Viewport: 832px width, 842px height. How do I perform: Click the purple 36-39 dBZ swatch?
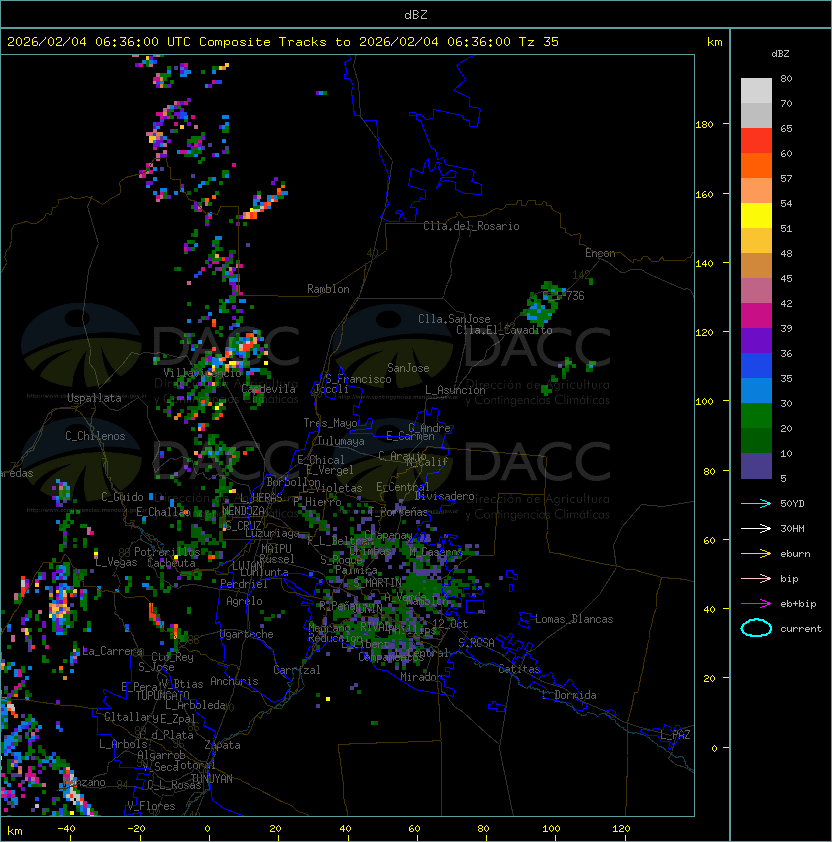[x=756, y=340]
